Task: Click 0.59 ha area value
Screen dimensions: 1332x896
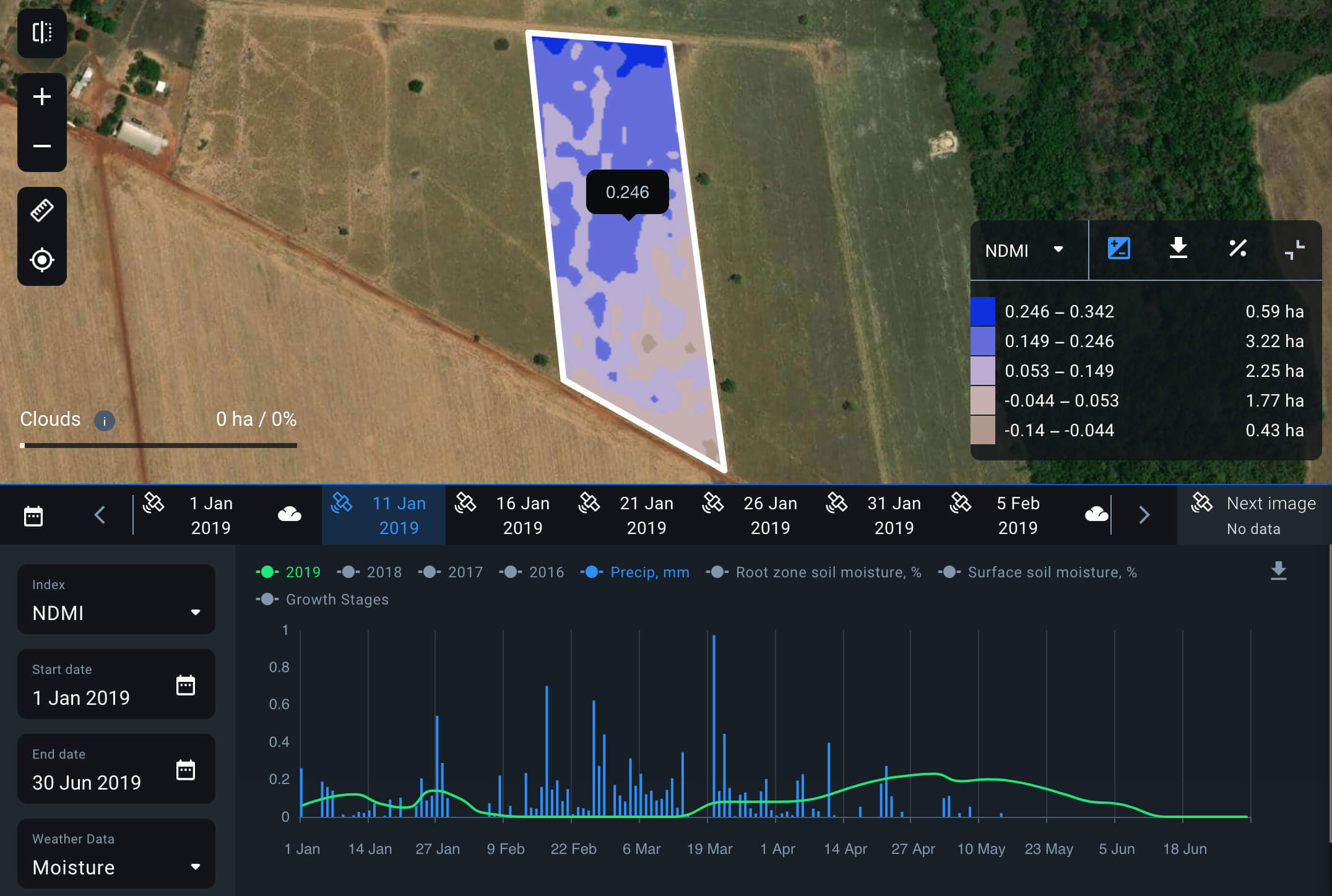Action: click(x=1274, y=311)
